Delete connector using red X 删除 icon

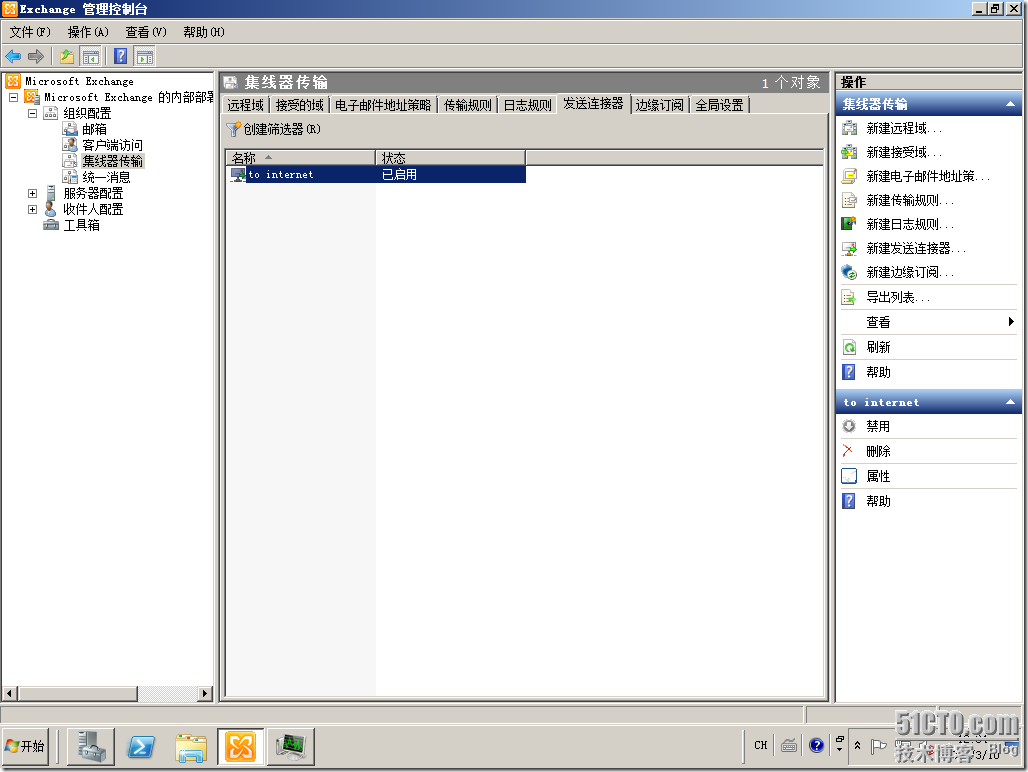click(x=850, y=451)
